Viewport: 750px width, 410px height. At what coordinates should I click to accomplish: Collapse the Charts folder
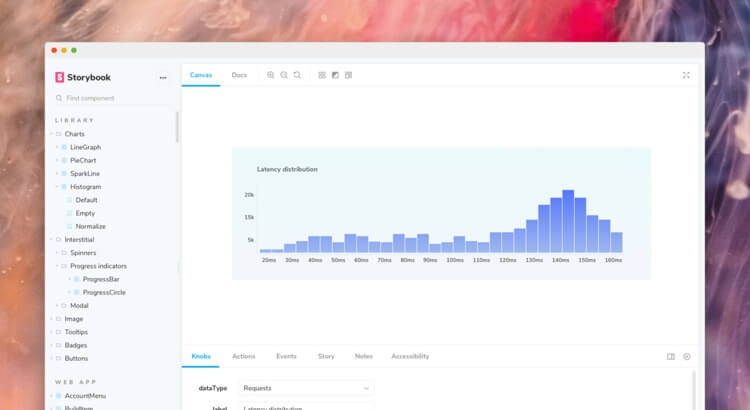[x=75, y=134]
